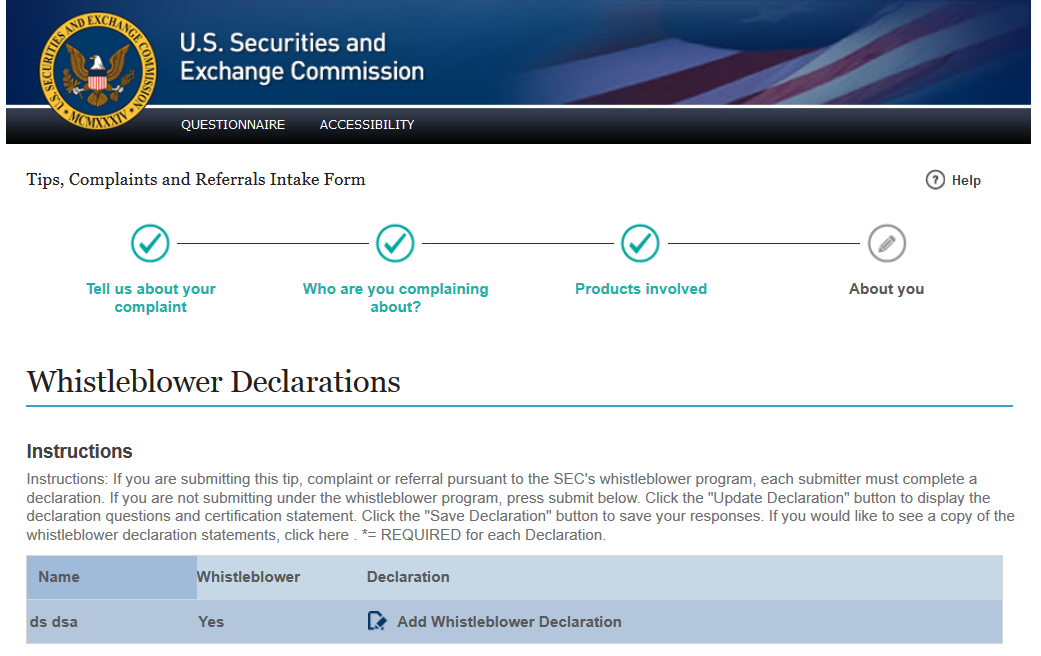Open the Help link text
This screenshot has width=1041, height=656.
pyautogui.click(x=966, y=181)
